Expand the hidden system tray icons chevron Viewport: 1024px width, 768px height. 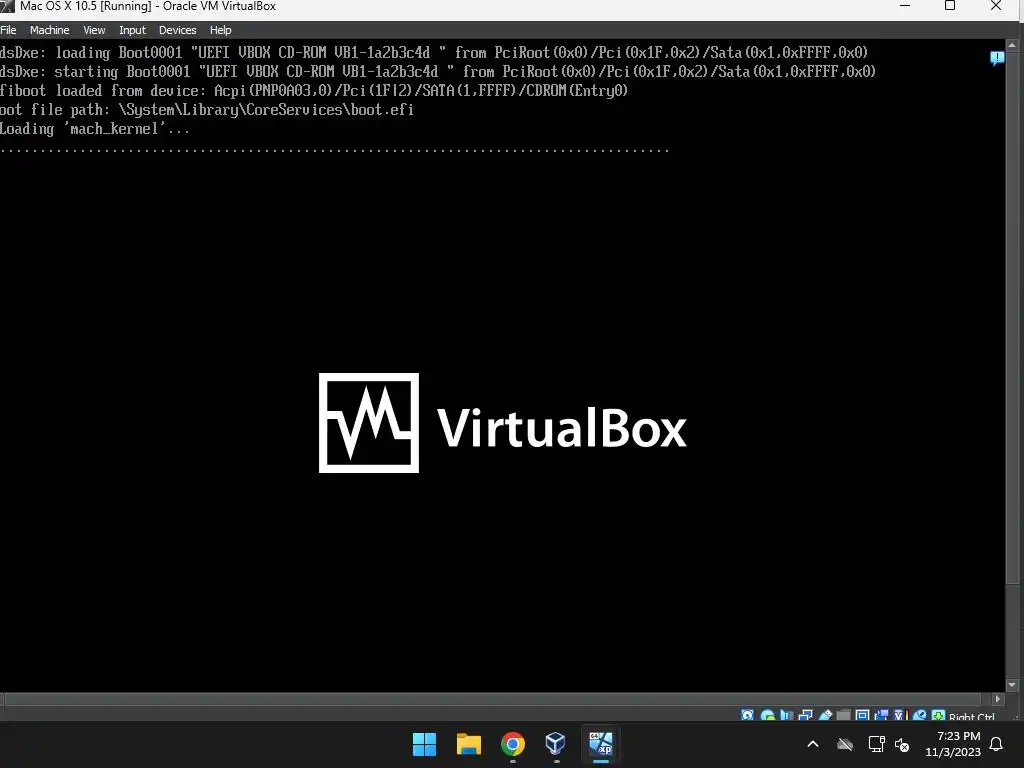click(x=813, y=744)
